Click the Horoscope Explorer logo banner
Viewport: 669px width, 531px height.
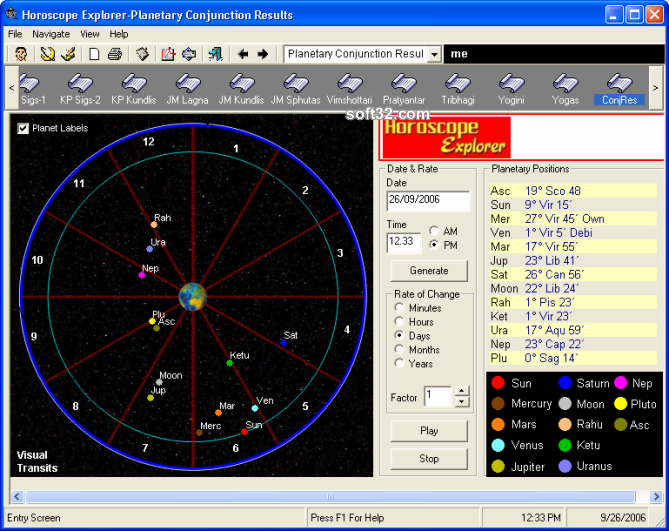tap(446, 137)
